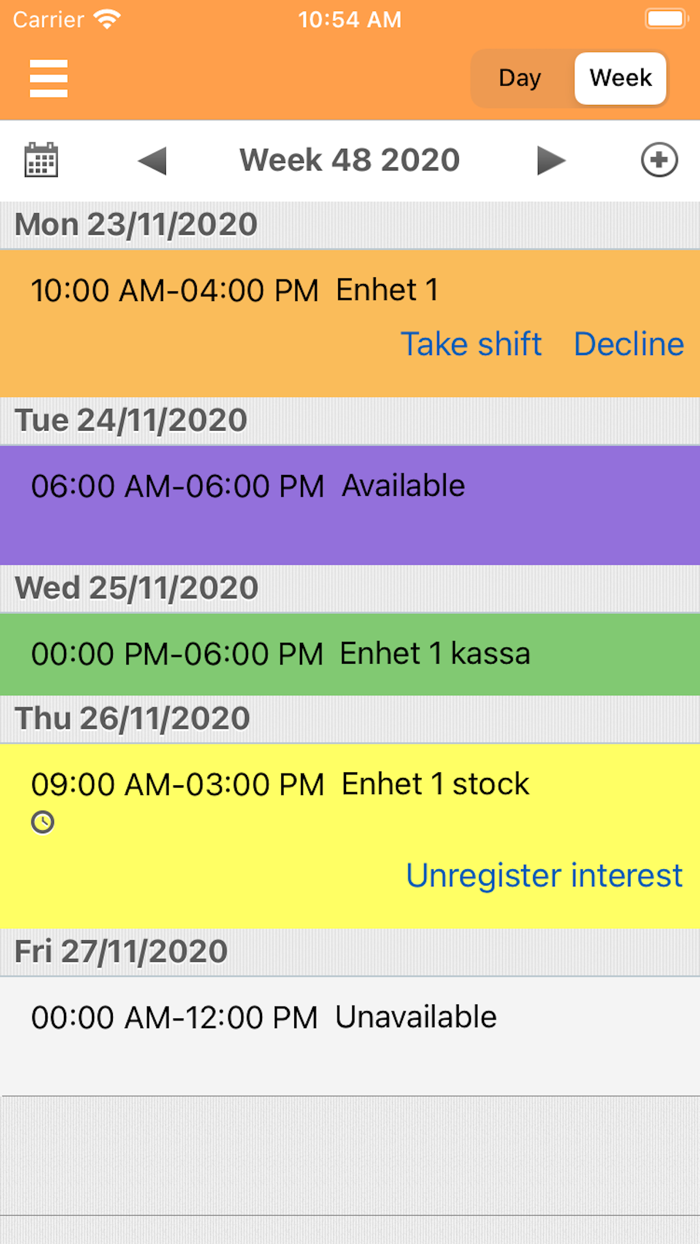Screen dimensions: 700x1244
Task: Open the hamburger navigation menu
Action: 48,79
